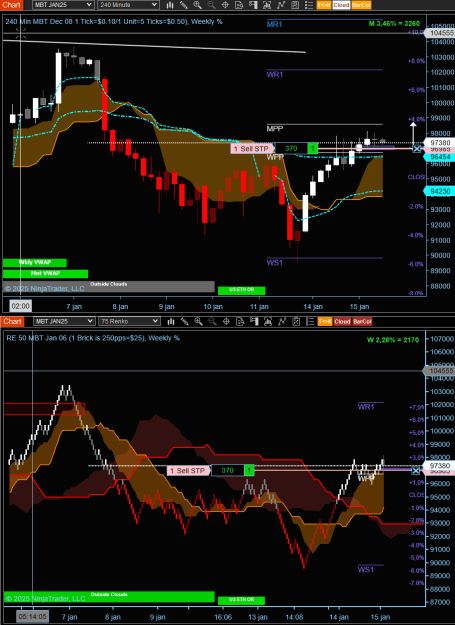Expand the 75 Renko interval dropdown
Image resolution: width=455 pixels, height=625 pixels.
click(129, 321)
